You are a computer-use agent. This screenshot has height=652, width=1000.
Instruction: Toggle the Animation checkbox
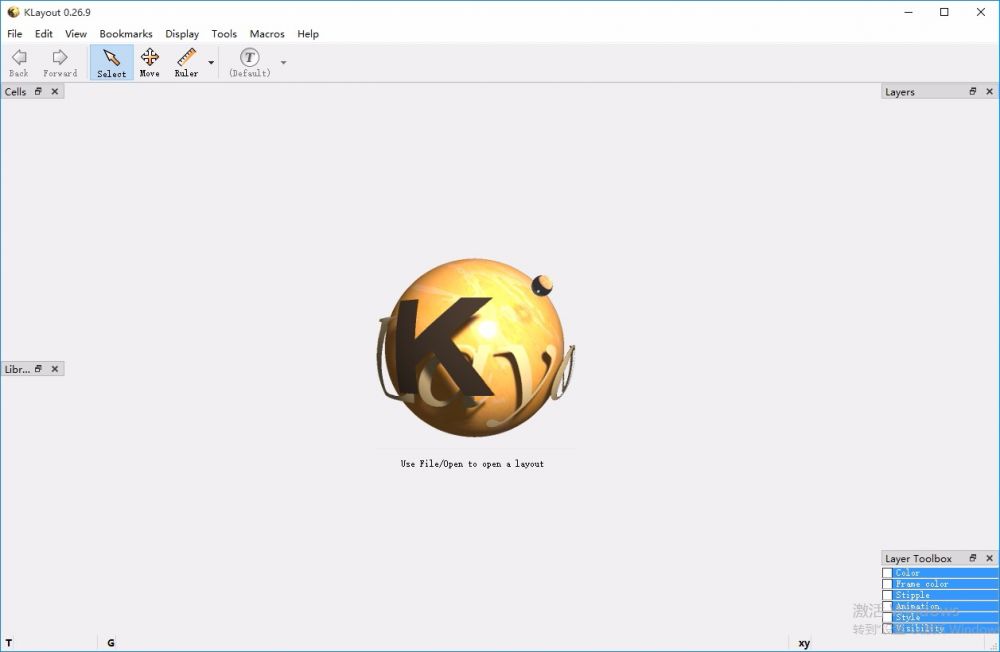click(887, 606)
